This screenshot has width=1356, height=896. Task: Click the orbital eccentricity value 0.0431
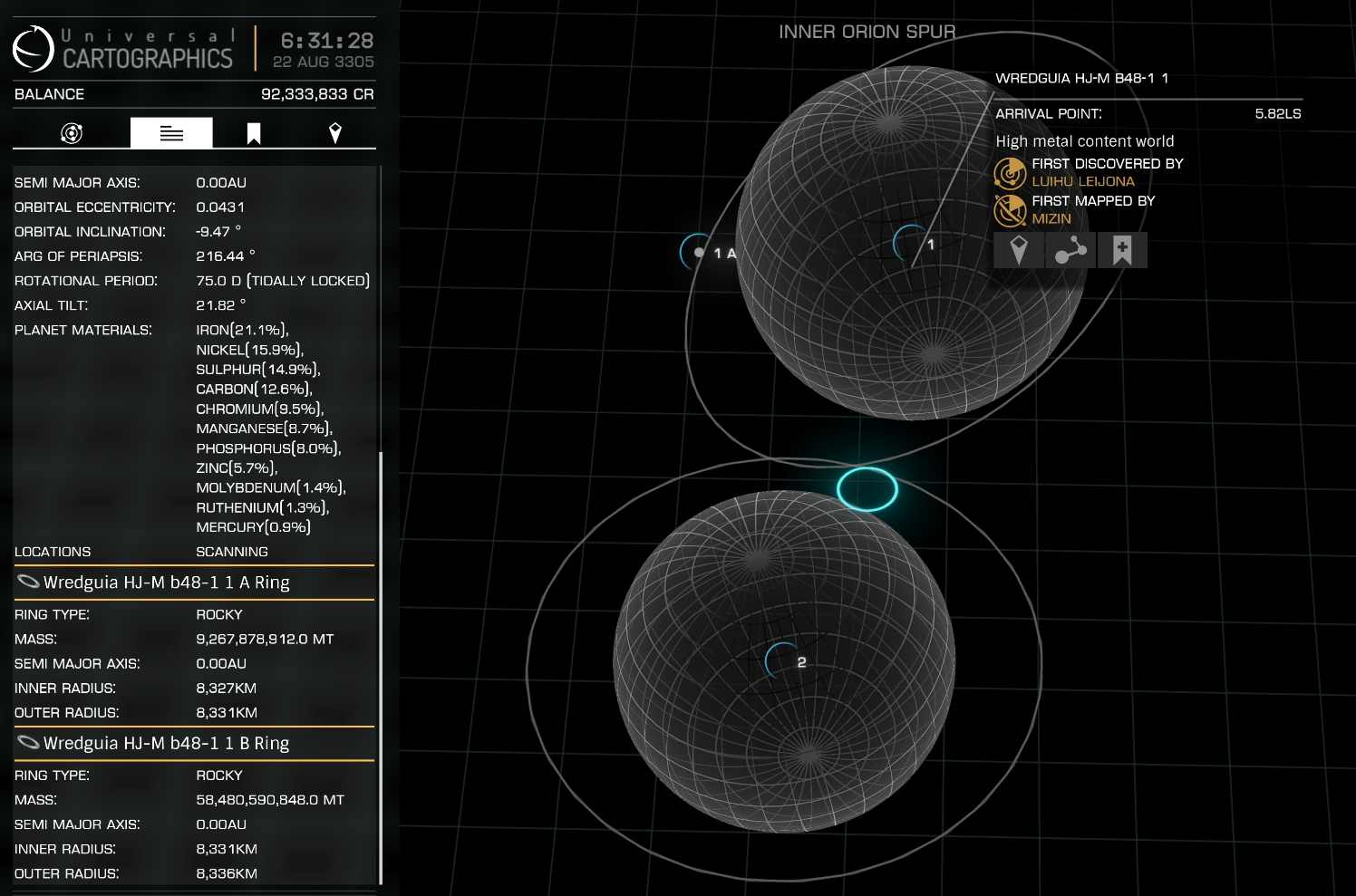(x=220, y=207)
